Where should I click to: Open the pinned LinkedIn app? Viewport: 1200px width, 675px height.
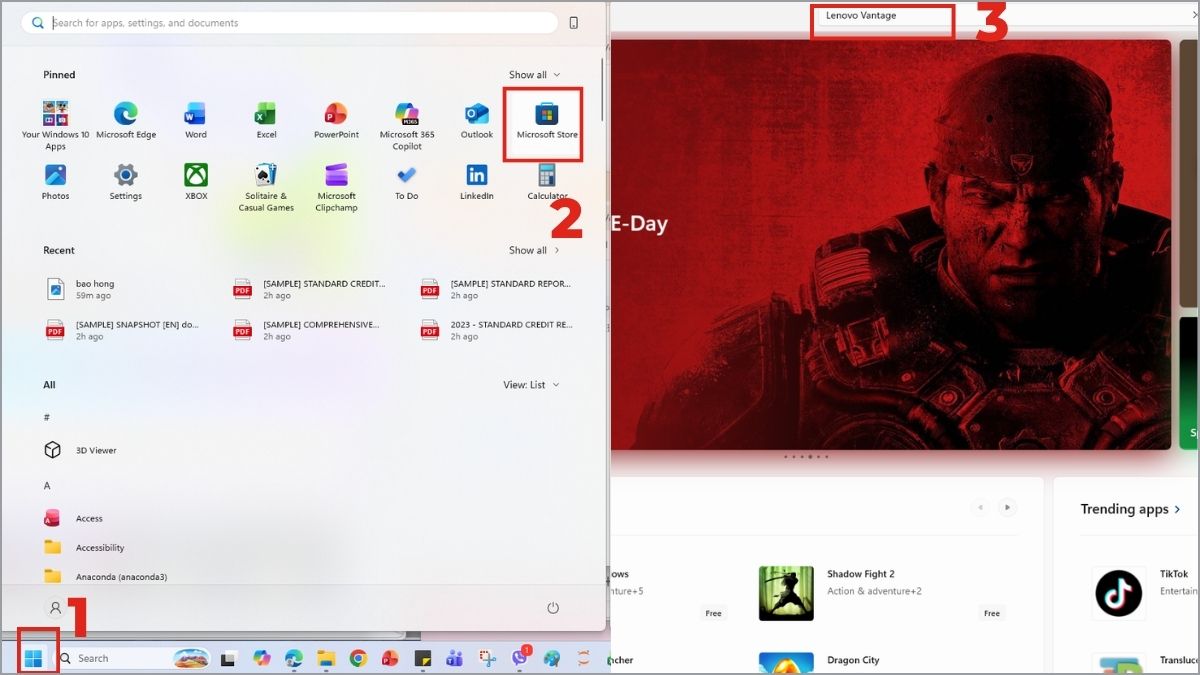(x=477, y=182)
